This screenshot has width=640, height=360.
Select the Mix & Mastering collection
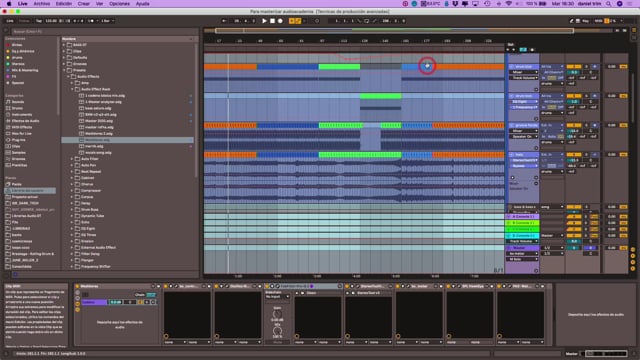point(24,70)
